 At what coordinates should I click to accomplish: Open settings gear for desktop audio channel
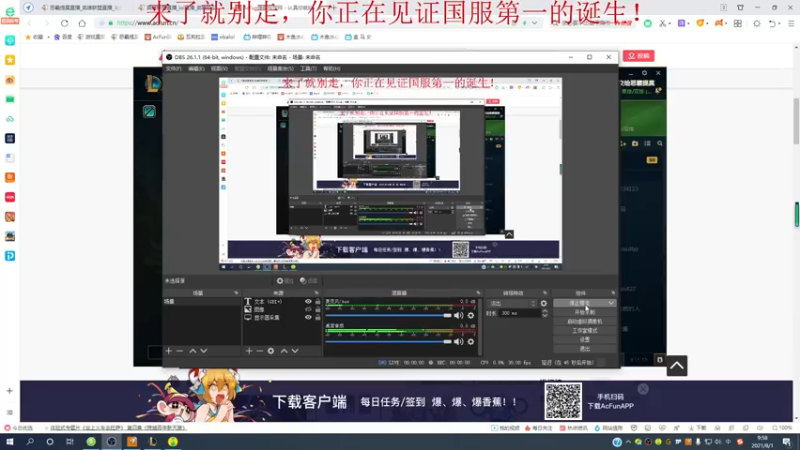coord(471,342)
